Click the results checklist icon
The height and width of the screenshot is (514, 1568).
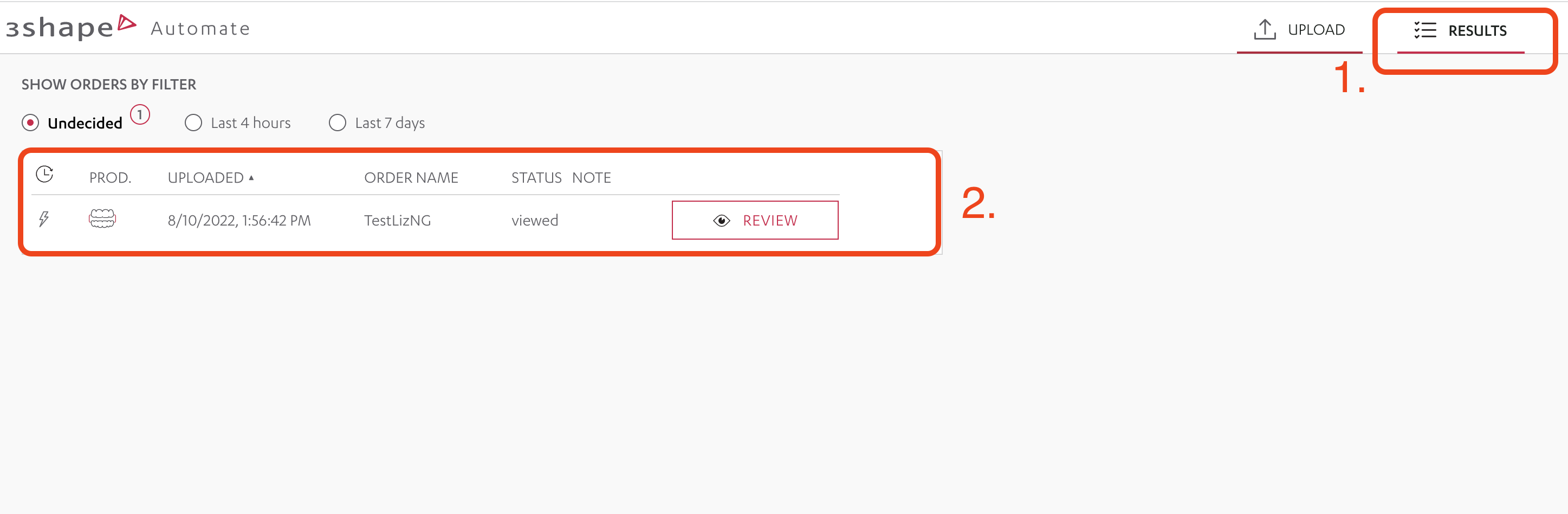click(1424, 30)
